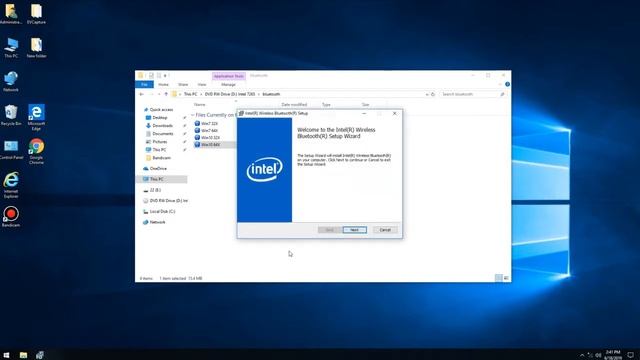Viewport: 640px width, 360px height.
Task: Select the Google Chrome desktop icon
Action: click(x=36, y=151)
